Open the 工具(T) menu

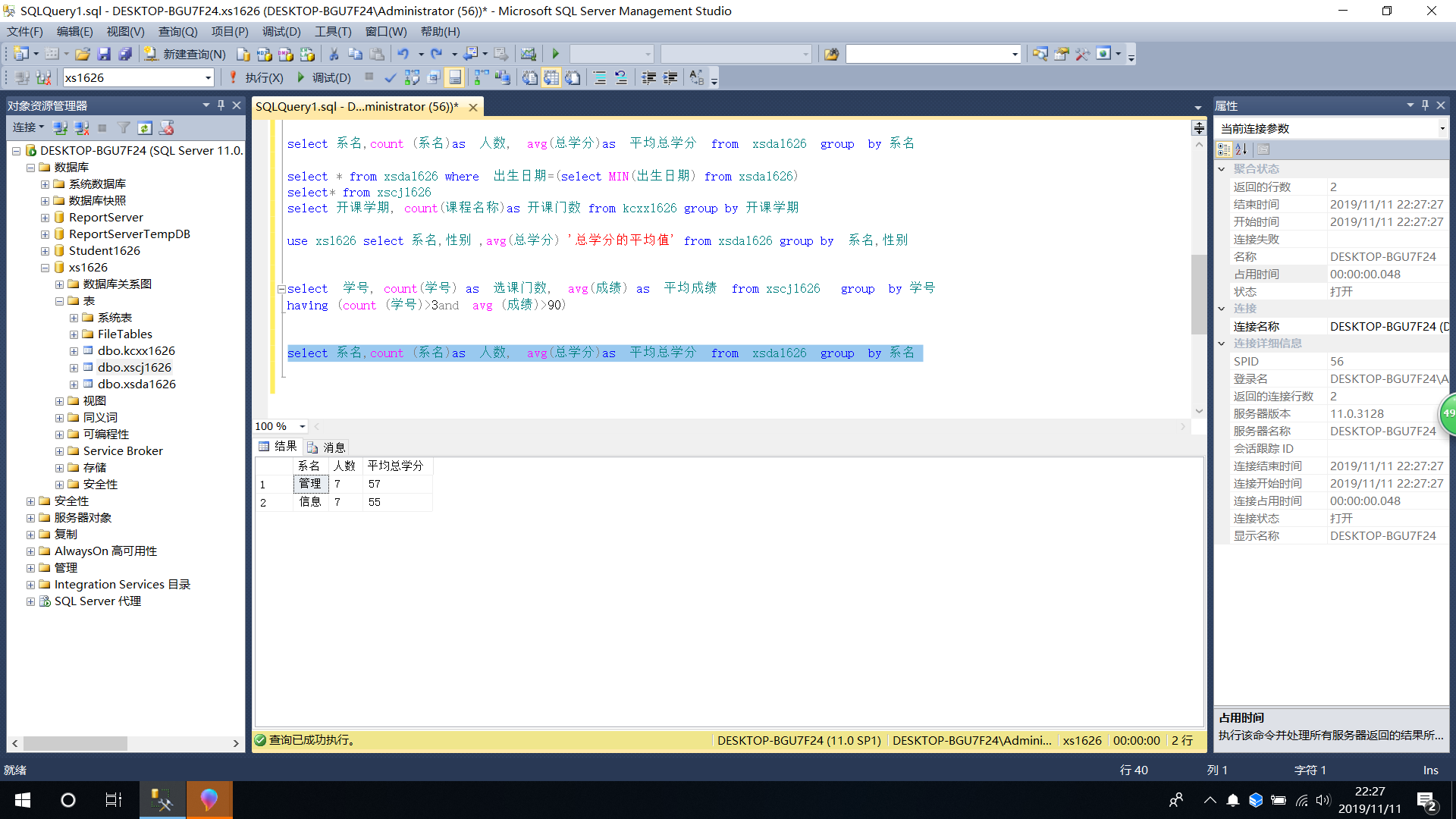pos(333,31)
